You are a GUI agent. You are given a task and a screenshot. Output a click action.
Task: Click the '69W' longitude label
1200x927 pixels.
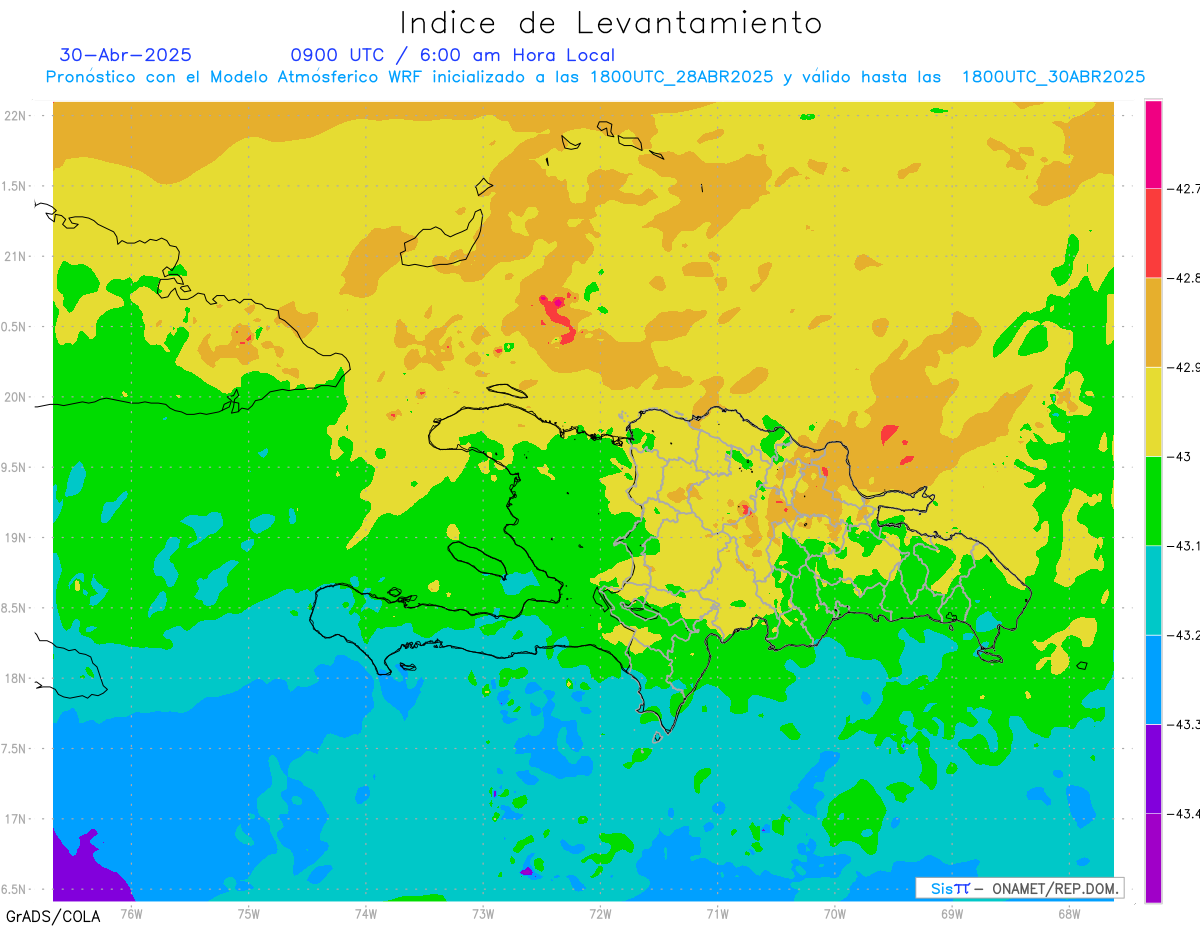tap(952, 913)
